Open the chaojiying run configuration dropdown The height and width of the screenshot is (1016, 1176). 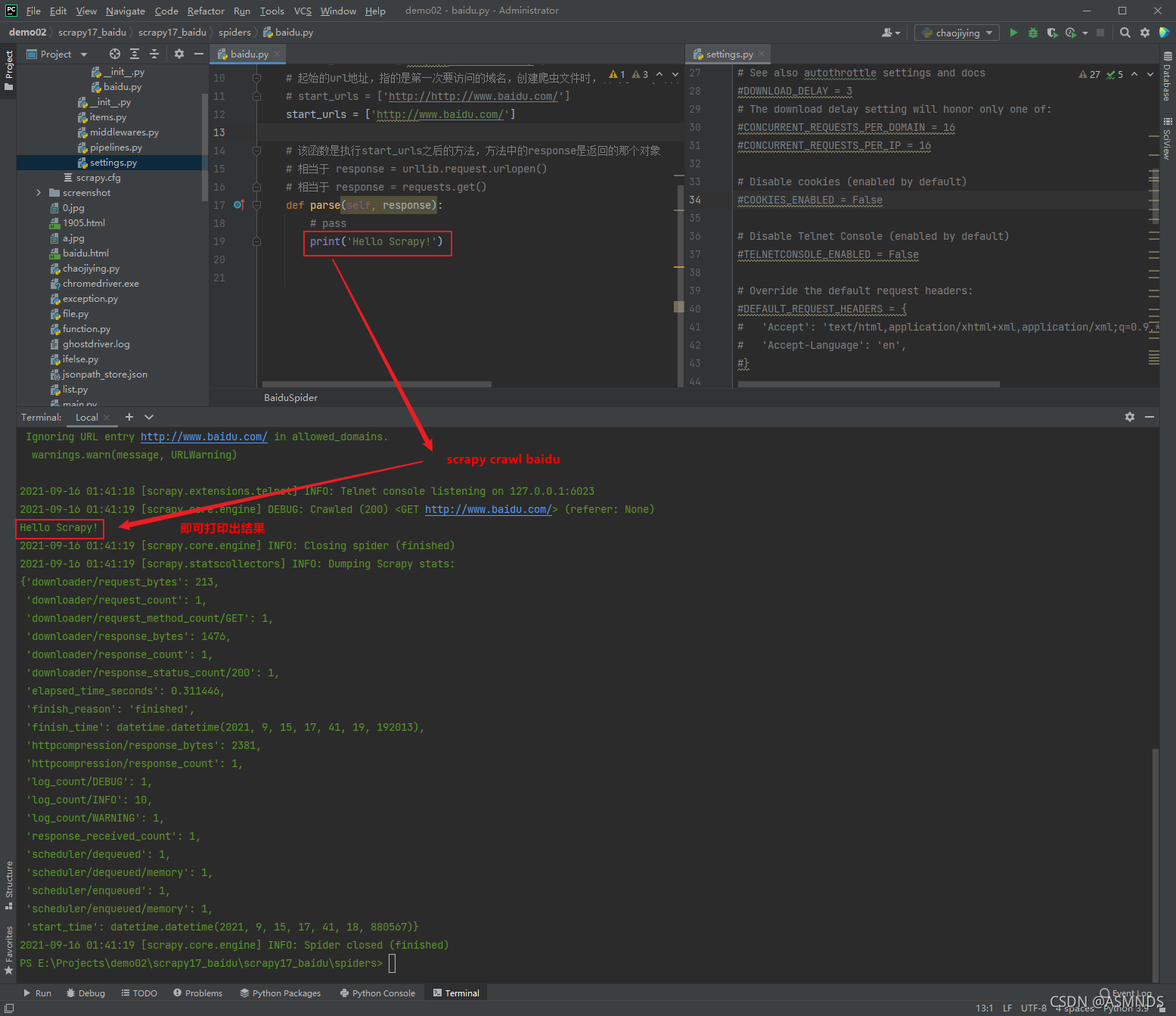tap(989, 33)
